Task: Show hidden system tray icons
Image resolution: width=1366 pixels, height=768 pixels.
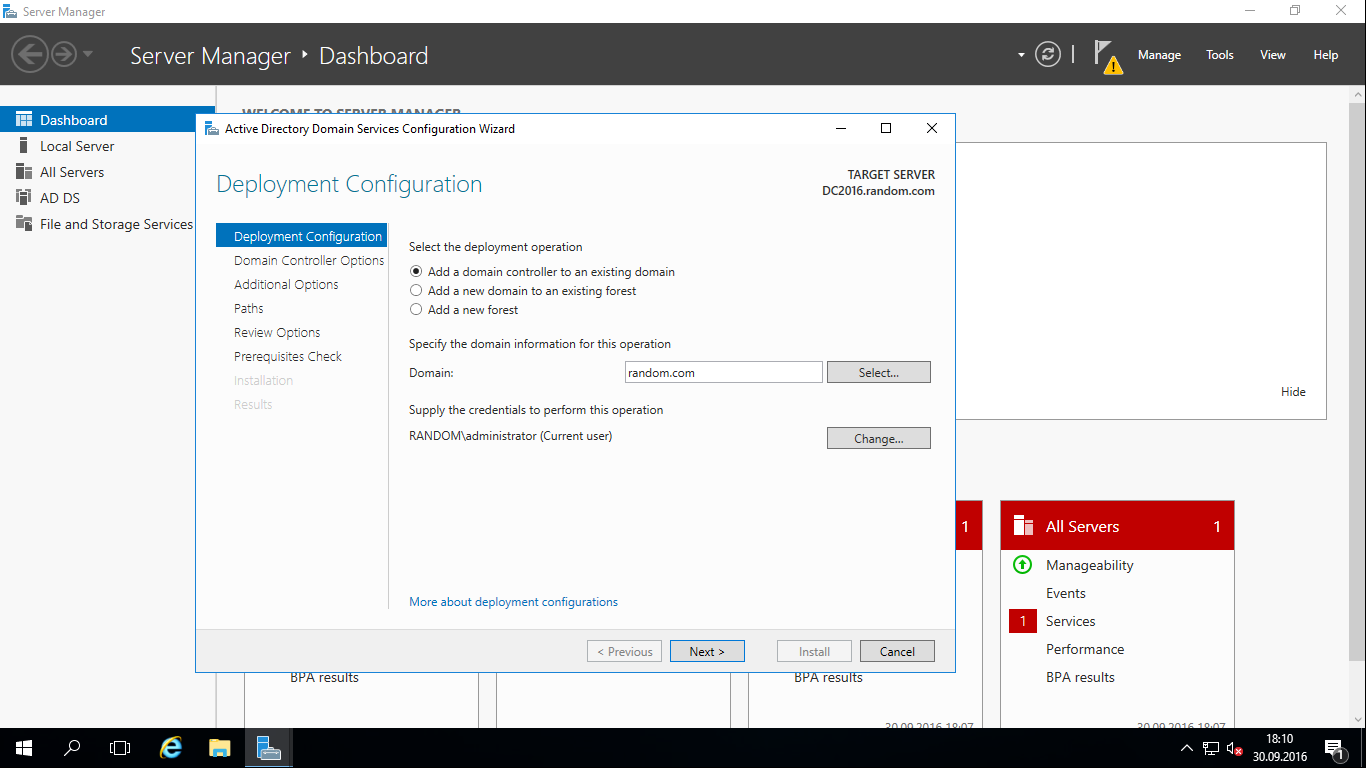Action: 1187,748
